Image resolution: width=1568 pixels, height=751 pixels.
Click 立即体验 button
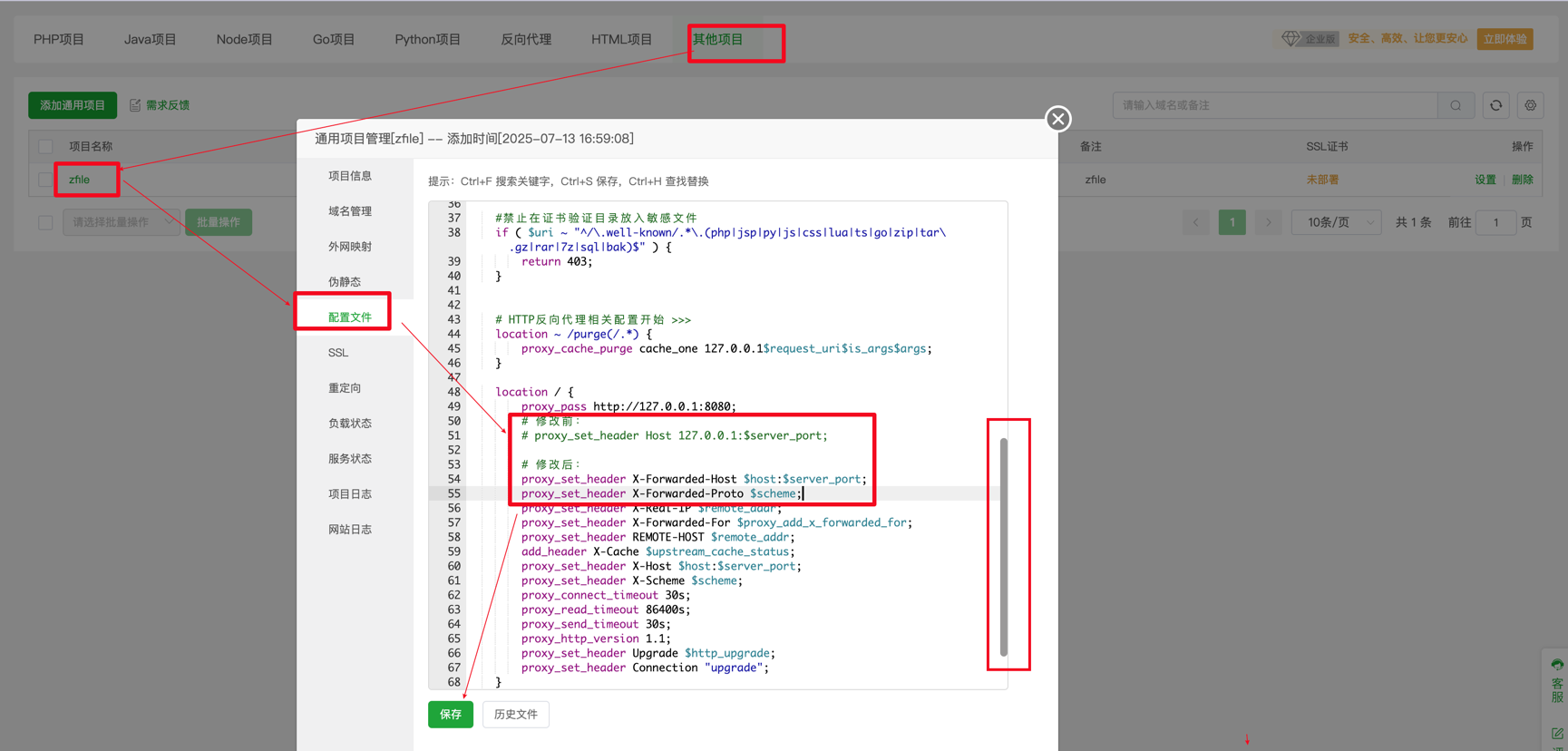click(x=1505, y=39)
